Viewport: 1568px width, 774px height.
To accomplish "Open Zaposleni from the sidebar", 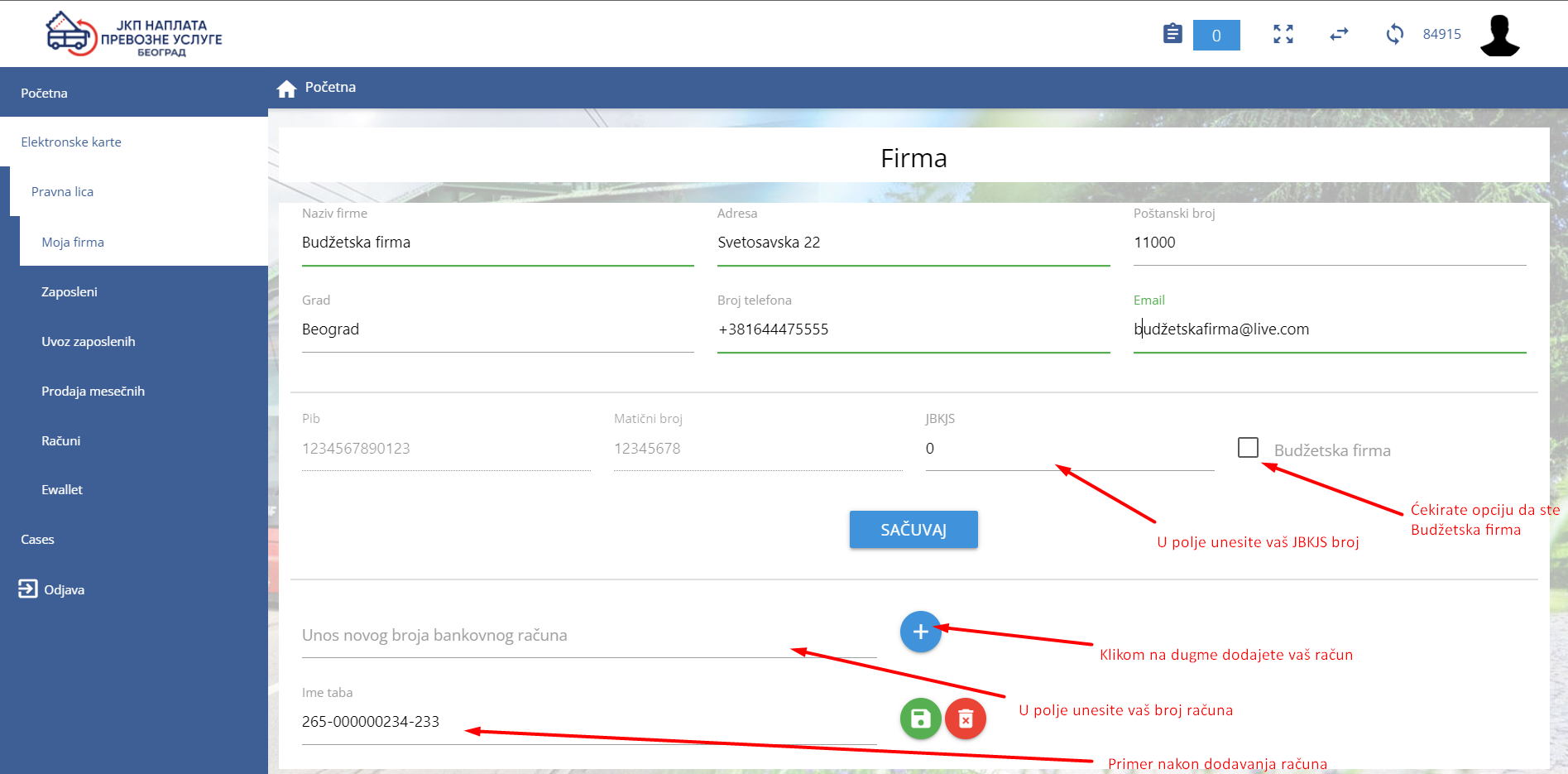I will 70,292.
